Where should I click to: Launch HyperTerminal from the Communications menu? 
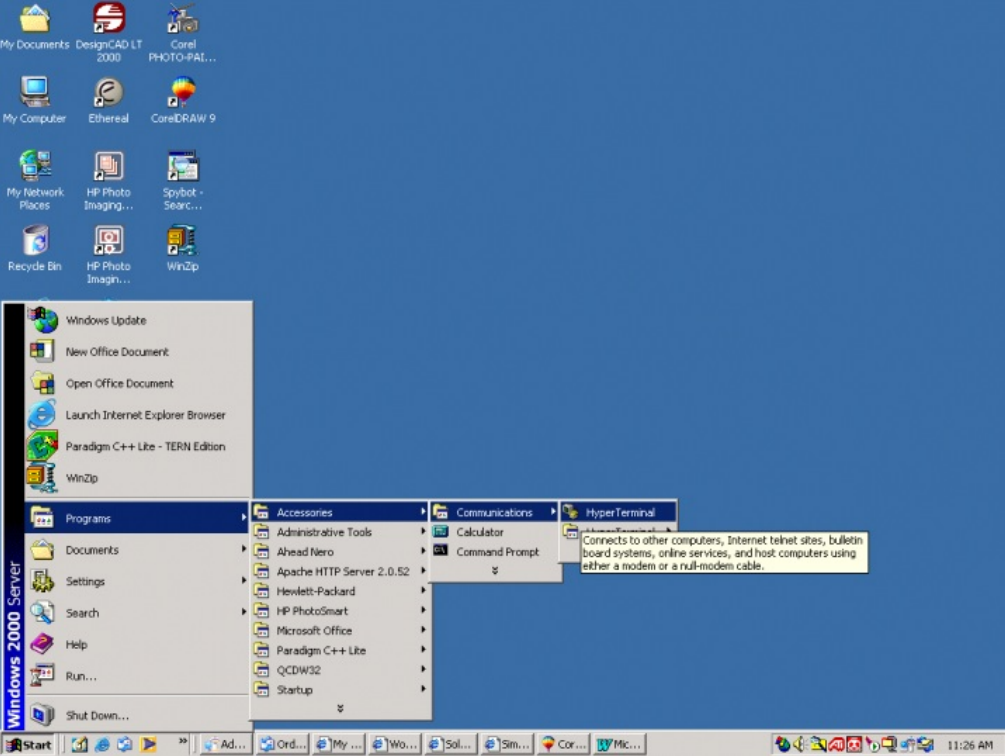tap(619, 512)
